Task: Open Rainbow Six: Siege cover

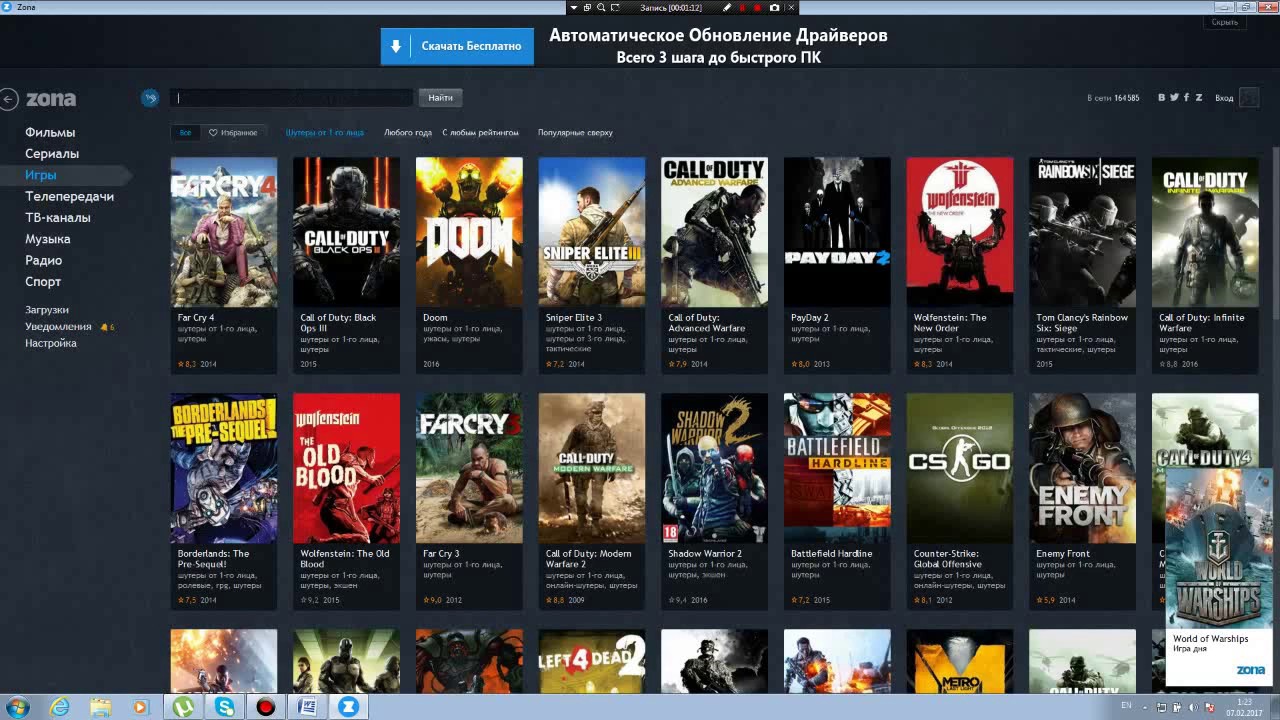Action: click(x=1082, y=232)
